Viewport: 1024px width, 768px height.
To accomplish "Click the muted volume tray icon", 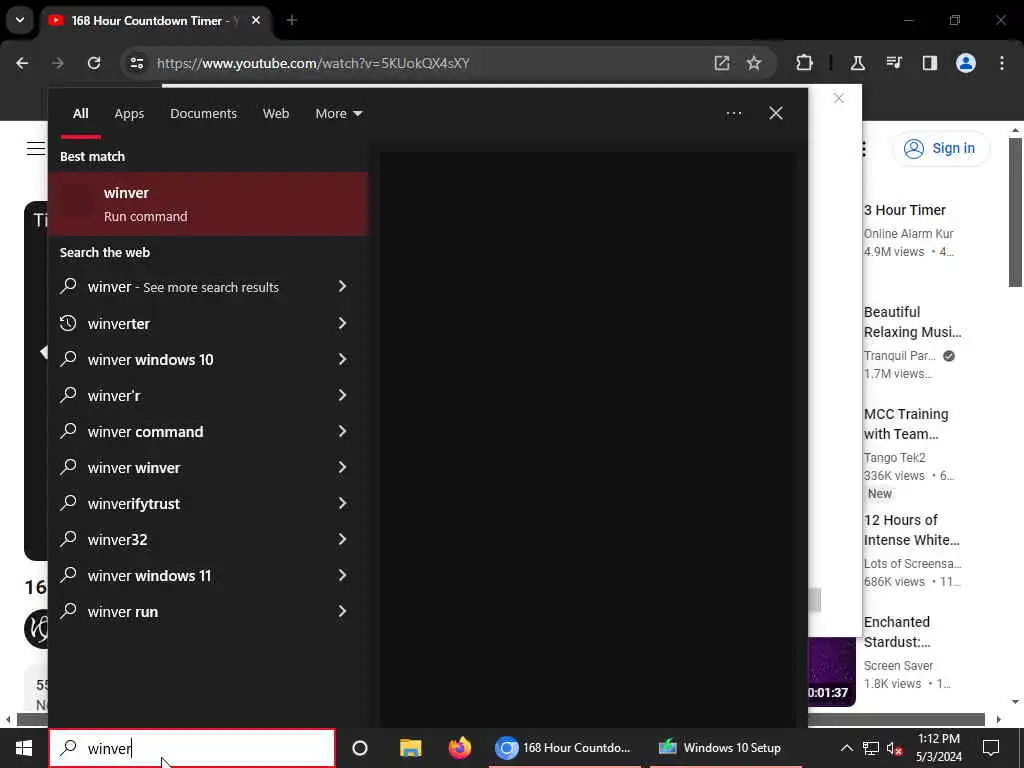I will tap(894, 748).
